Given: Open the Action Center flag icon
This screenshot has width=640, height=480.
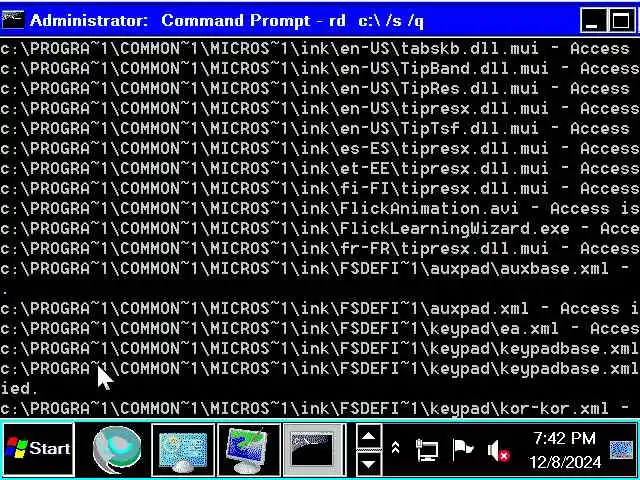Looking at the screenshot, I should coord(462,449).
